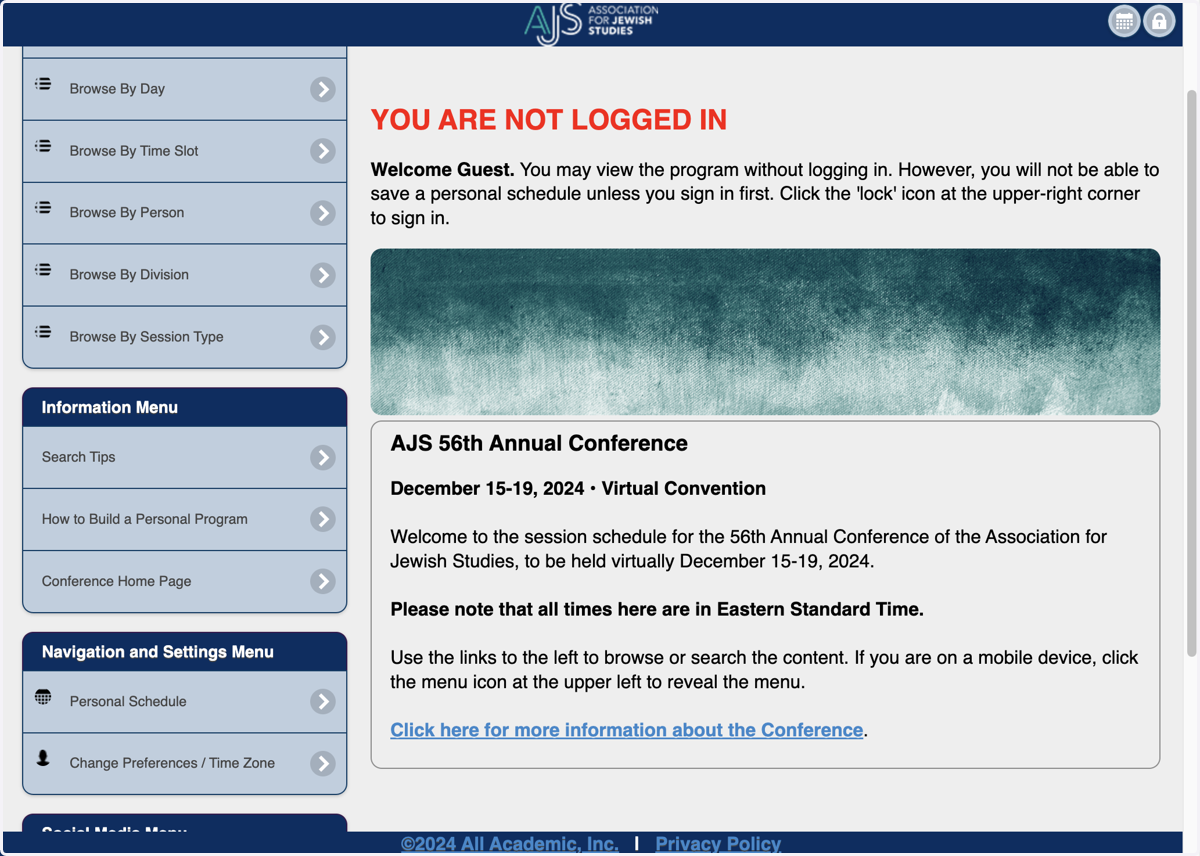This screenshot has height=856, width=1200.
Task: Open the ©2024 All Academic, Inc. link
Action: coord(510,844)
